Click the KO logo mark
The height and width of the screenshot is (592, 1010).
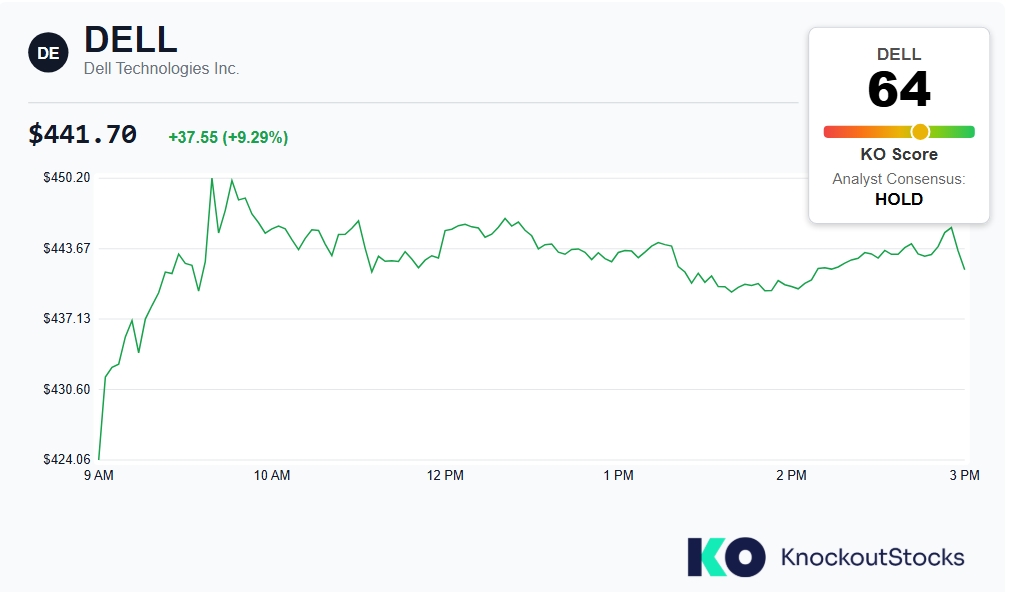[726, 557]
